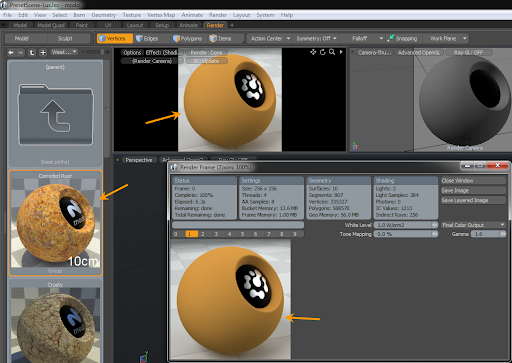The height and width of the screenshot is (363, 512).
Task: Click the IC: Update button
Action: click(206, 61)
